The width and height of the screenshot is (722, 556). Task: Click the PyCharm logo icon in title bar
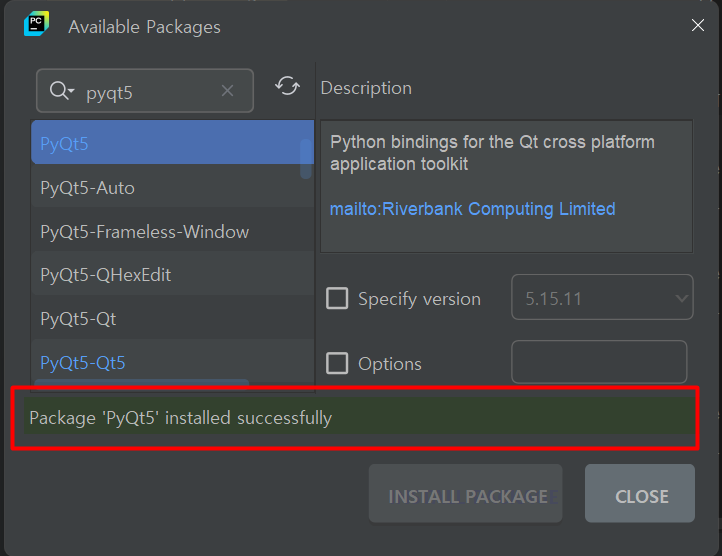click(x=36, y=23)
